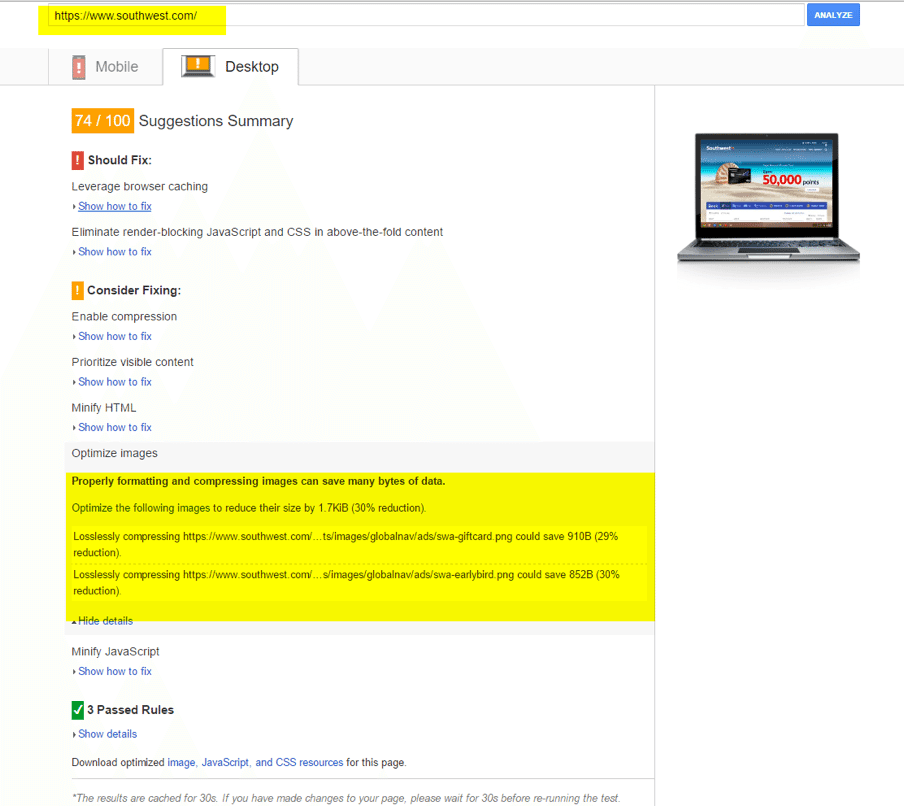The image size is (904, 806).
Task: Open the optimized image, JavaScript, CSS download link
Action: click(x=255, y=763)
